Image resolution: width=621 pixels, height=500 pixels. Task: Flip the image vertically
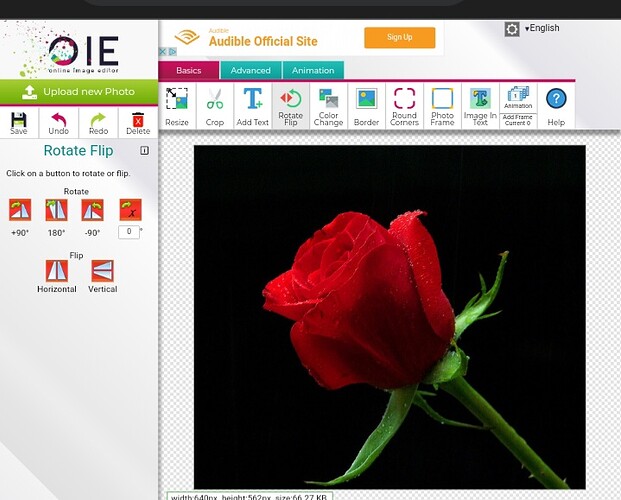[103, 271]
